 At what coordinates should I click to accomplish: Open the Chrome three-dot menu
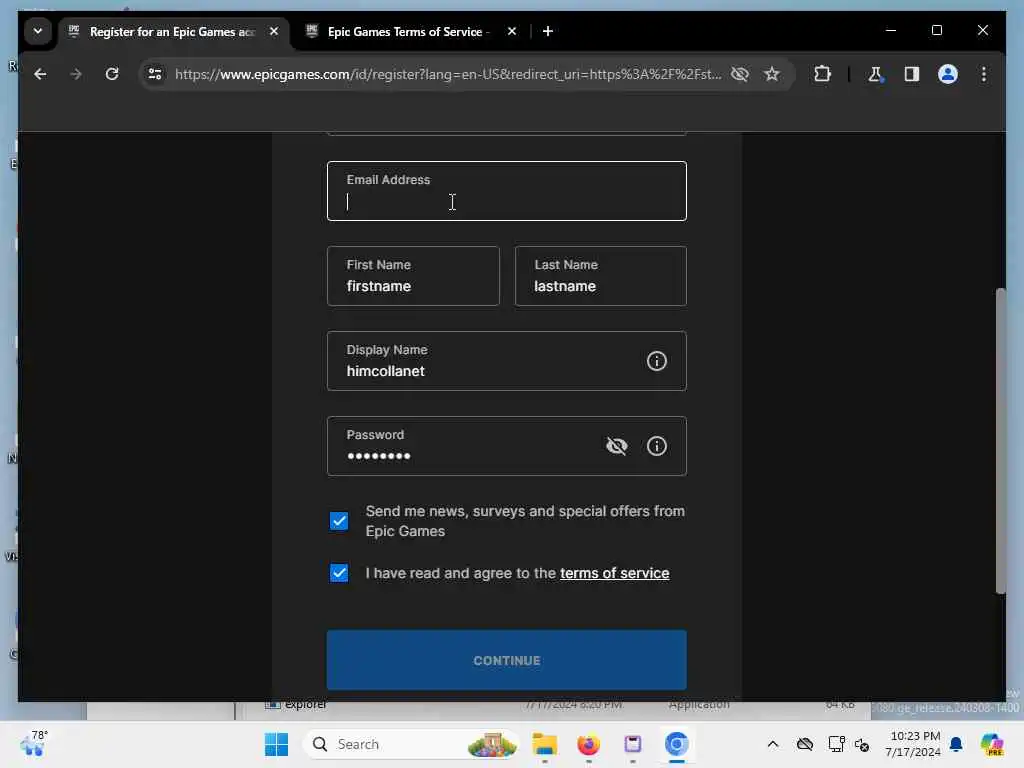pos(984,74)
